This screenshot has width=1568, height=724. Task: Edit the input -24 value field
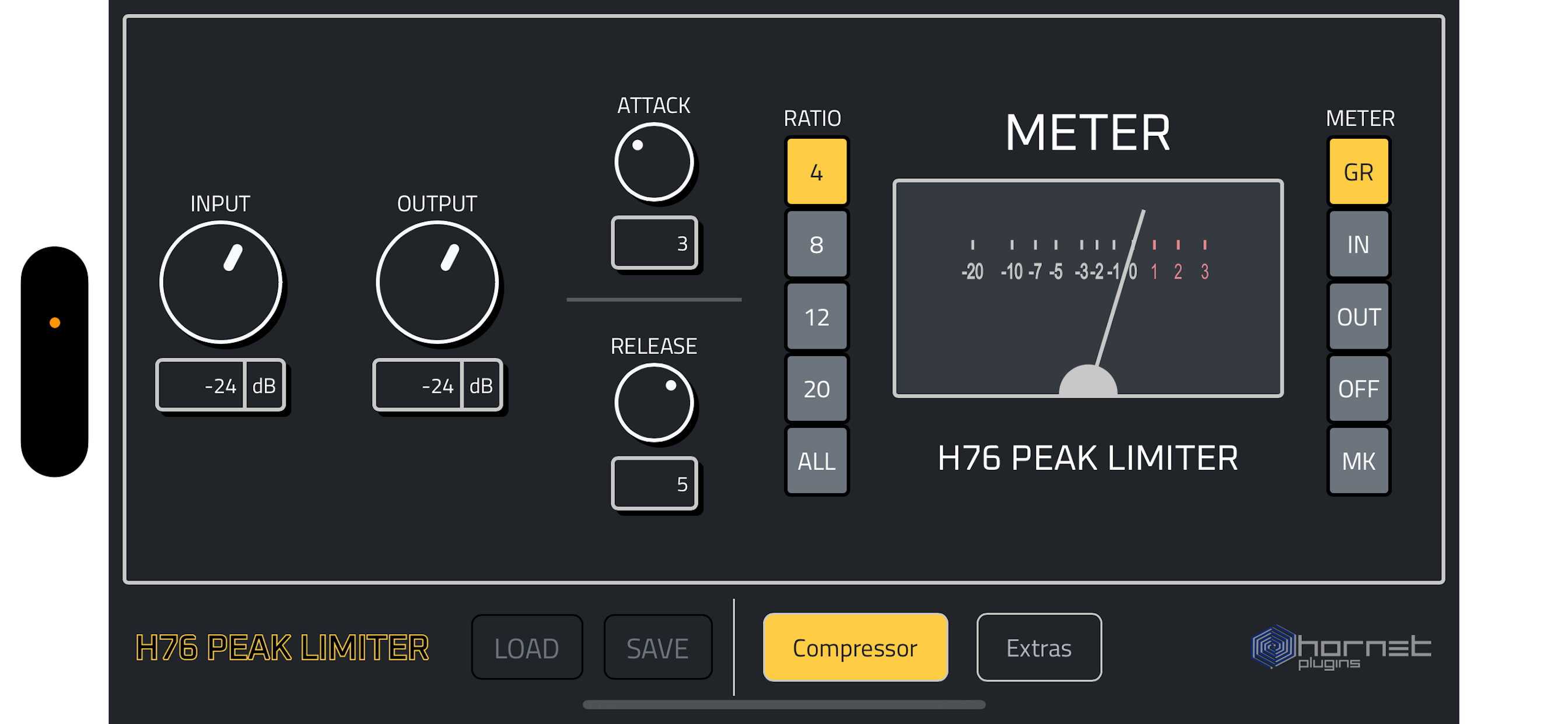201,385
